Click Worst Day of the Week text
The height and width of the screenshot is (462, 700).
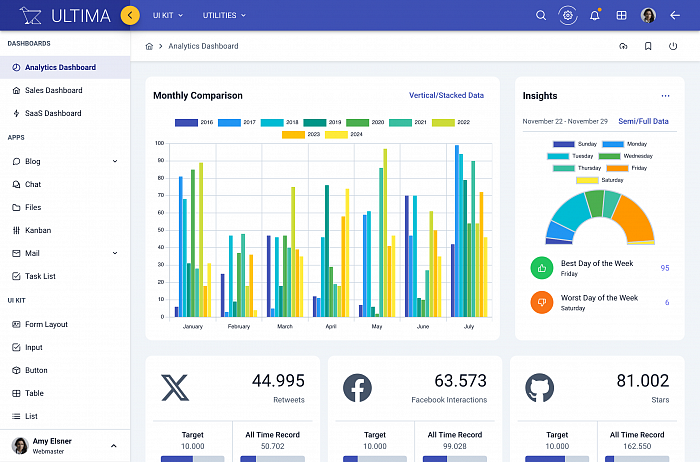coord(599,298)
